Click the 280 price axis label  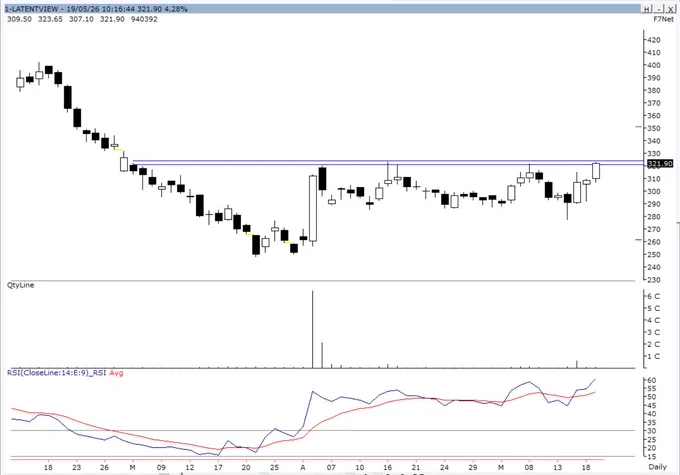pos(654,216)
